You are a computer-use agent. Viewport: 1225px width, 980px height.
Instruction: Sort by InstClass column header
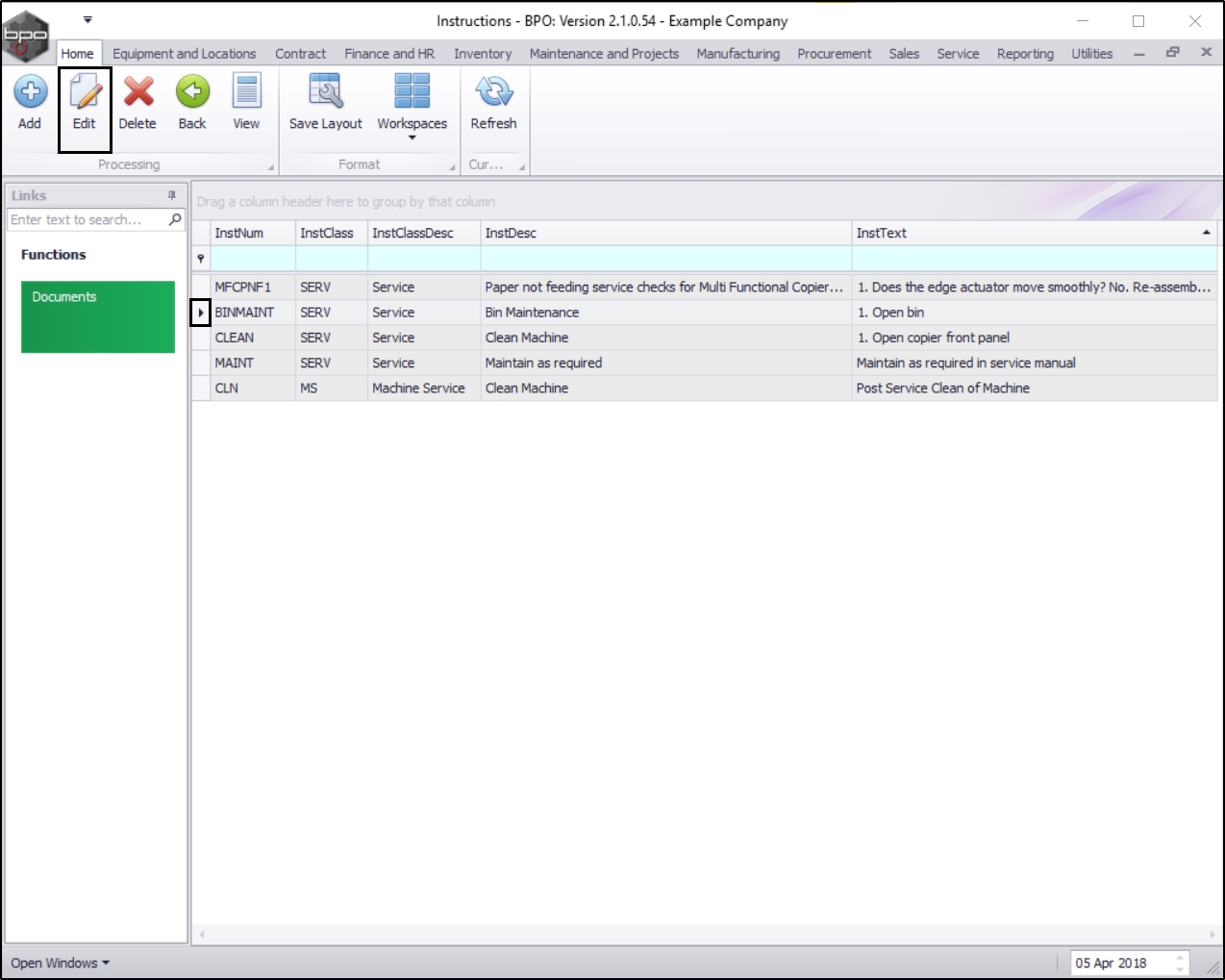332,233
